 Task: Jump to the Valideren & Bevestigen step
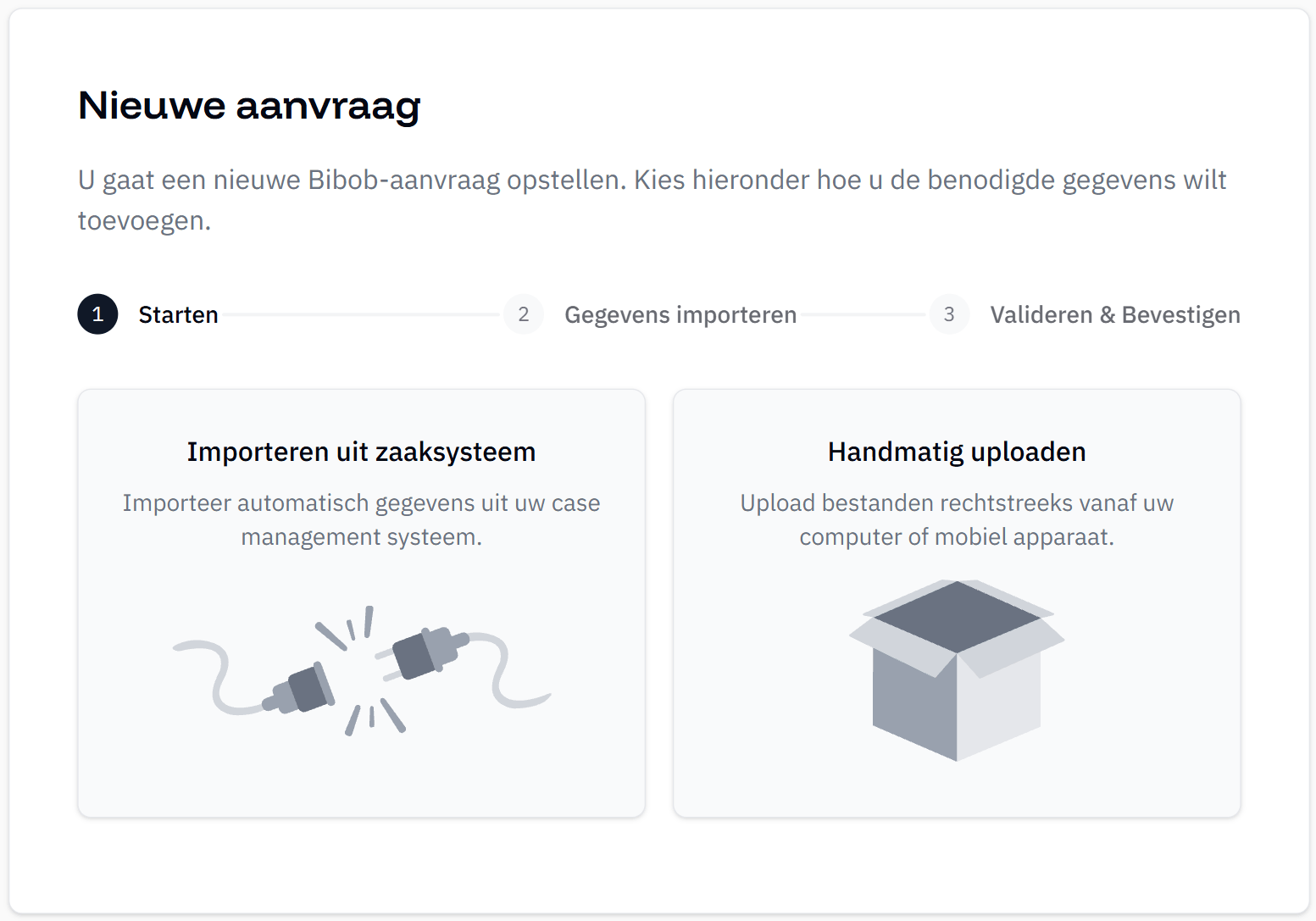1114,315
